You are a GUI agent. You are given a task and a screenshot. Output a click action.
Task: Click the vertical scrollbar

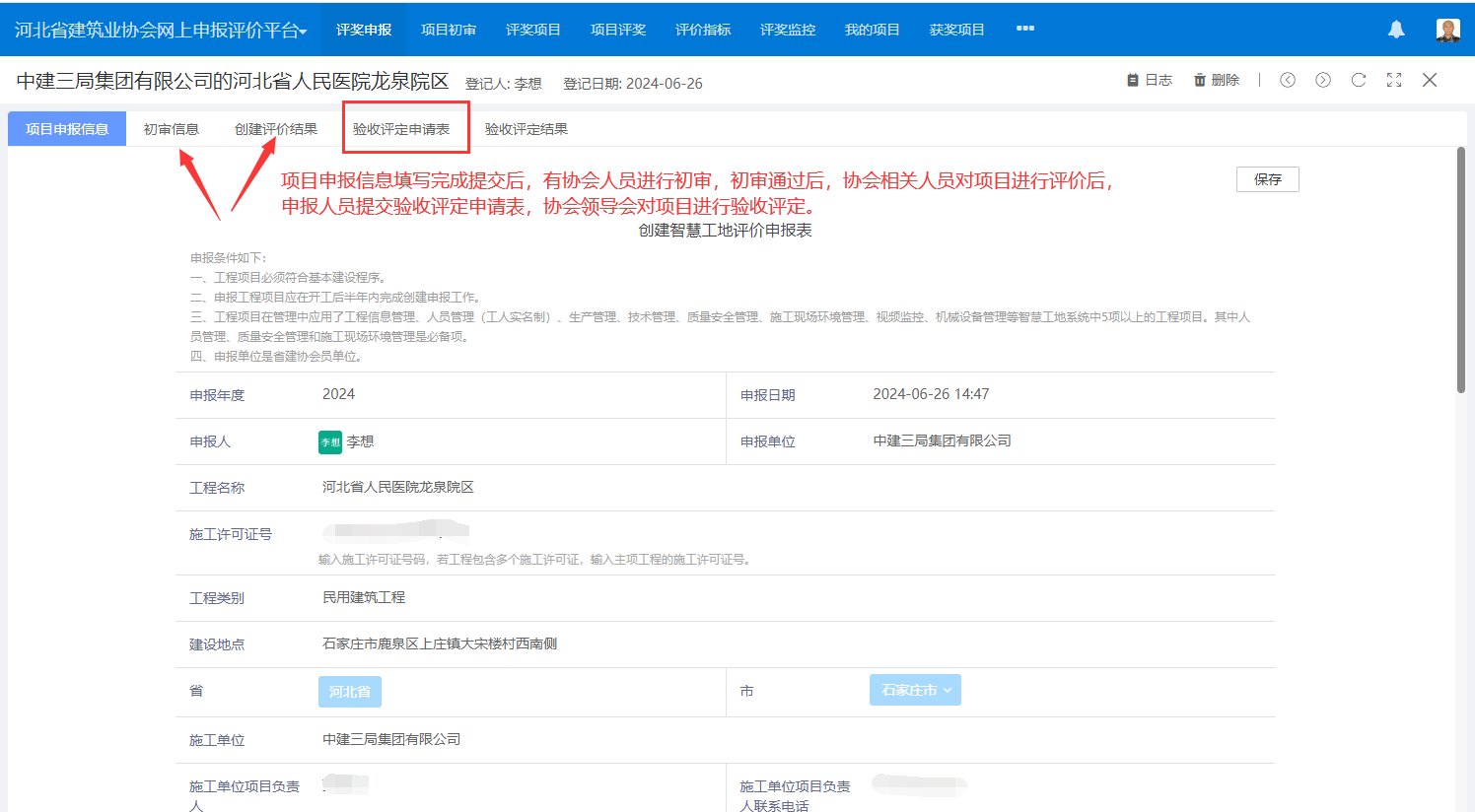point(1460,270)
